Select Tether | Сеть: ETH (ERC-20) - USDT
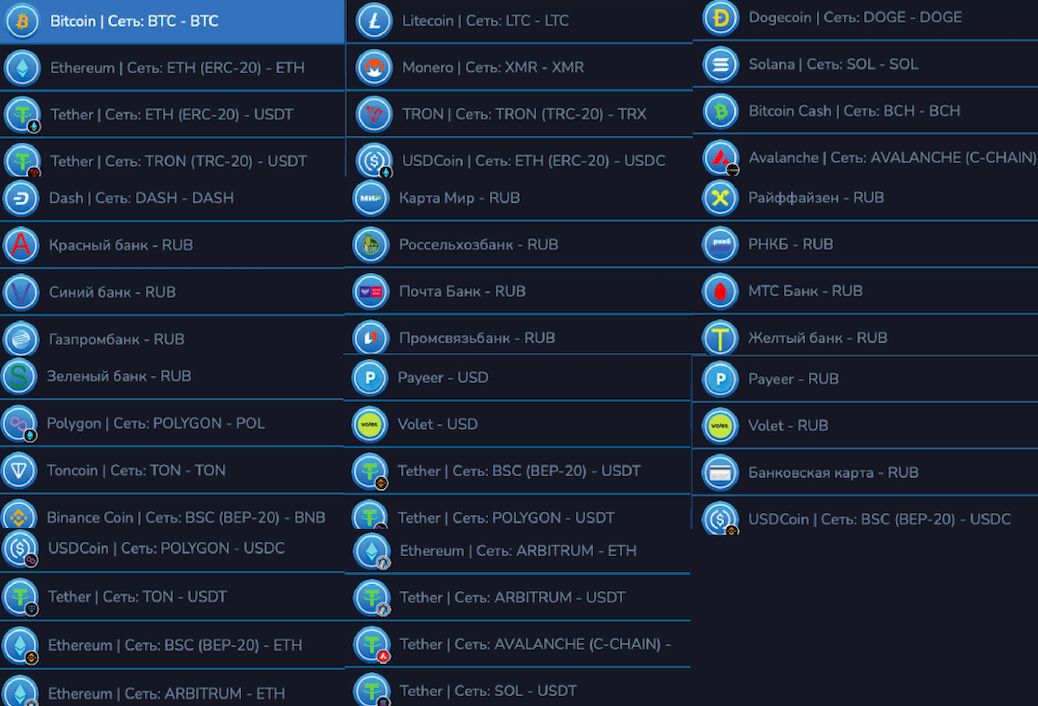Viewport: 1038px width, 706px height. click(x=172, y=115)
